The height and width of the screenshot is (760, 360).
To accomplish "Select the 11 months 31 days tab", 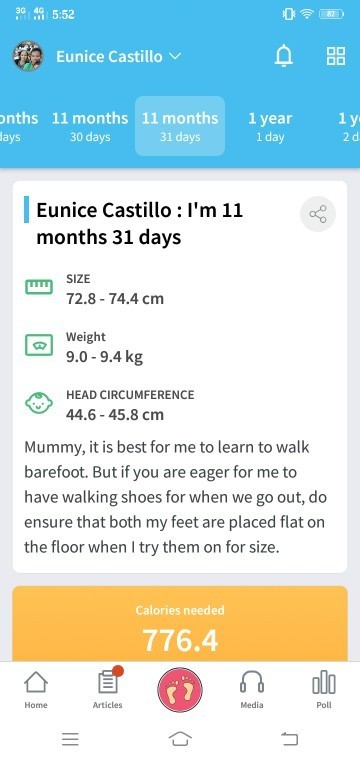I will [x=180, y=126].
